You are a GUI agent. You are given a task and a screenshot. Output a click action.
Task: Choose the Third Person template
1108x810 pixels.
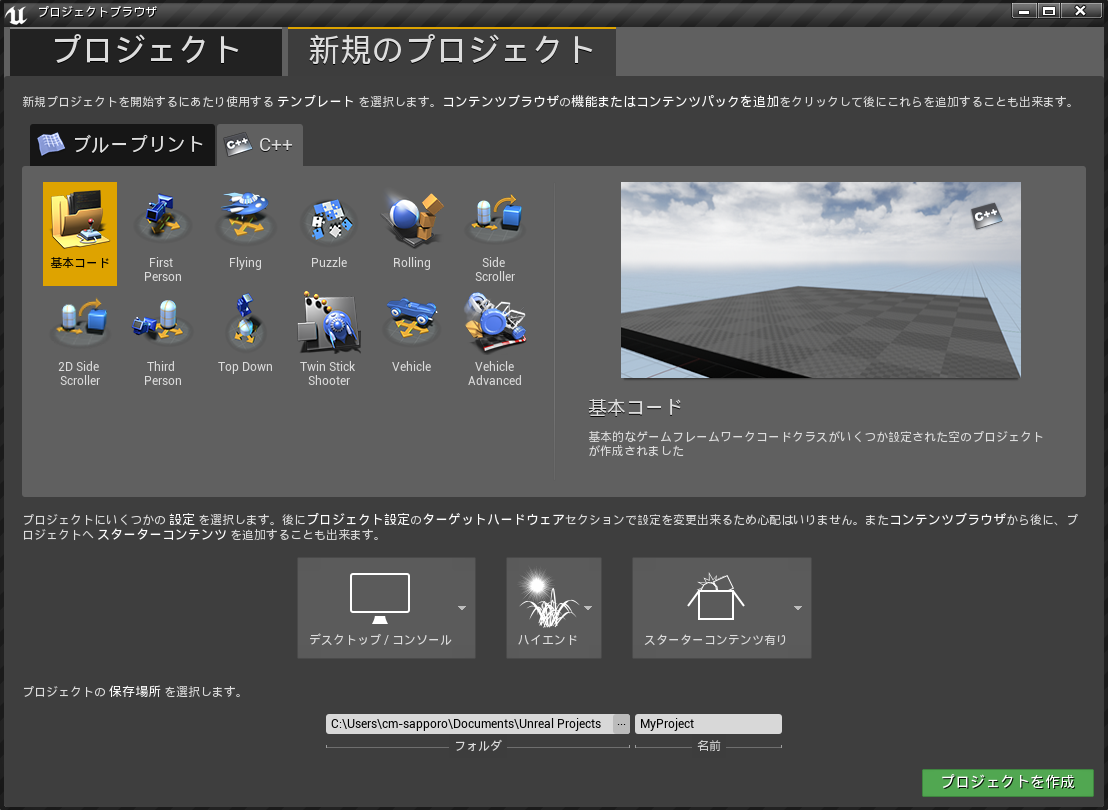pos(163,339)
